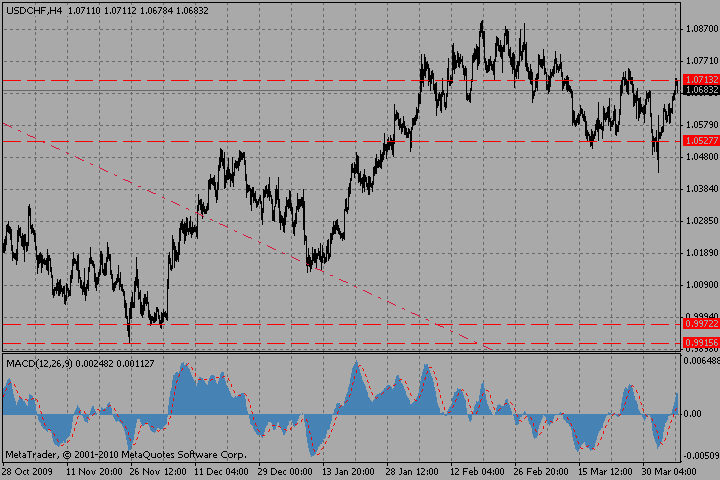Click the 1.05277 red price label
This screenshot has width=720, height=480.
(701, 141)
